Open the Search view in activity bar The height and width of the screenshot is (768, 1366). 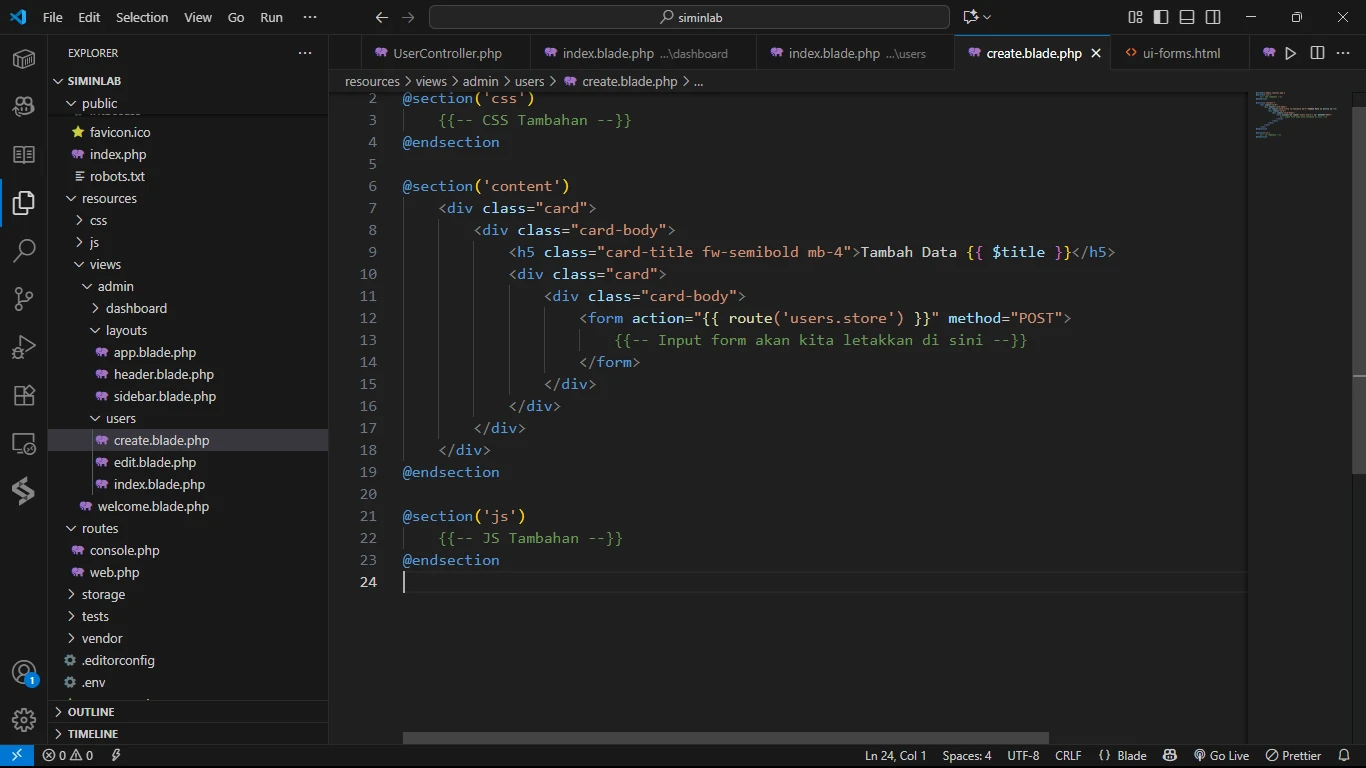24,250
